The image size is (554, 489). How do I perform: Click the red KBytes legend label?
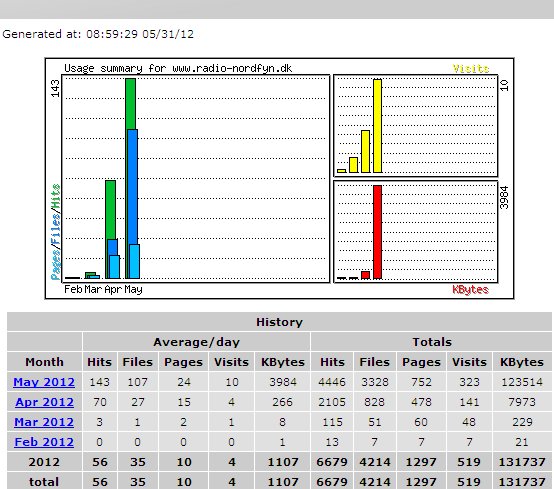pos(470,290)
